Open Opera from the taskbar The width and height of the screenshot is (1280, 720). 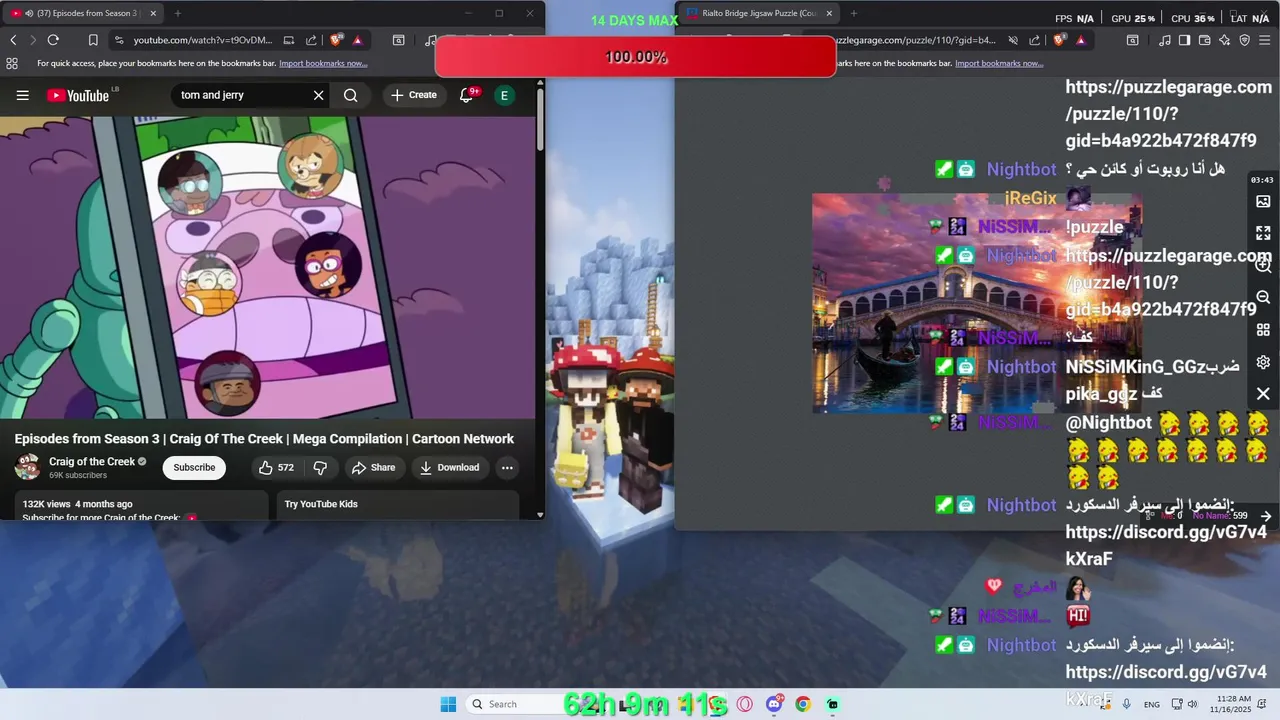pyautogui.click(x=744, y=704)
